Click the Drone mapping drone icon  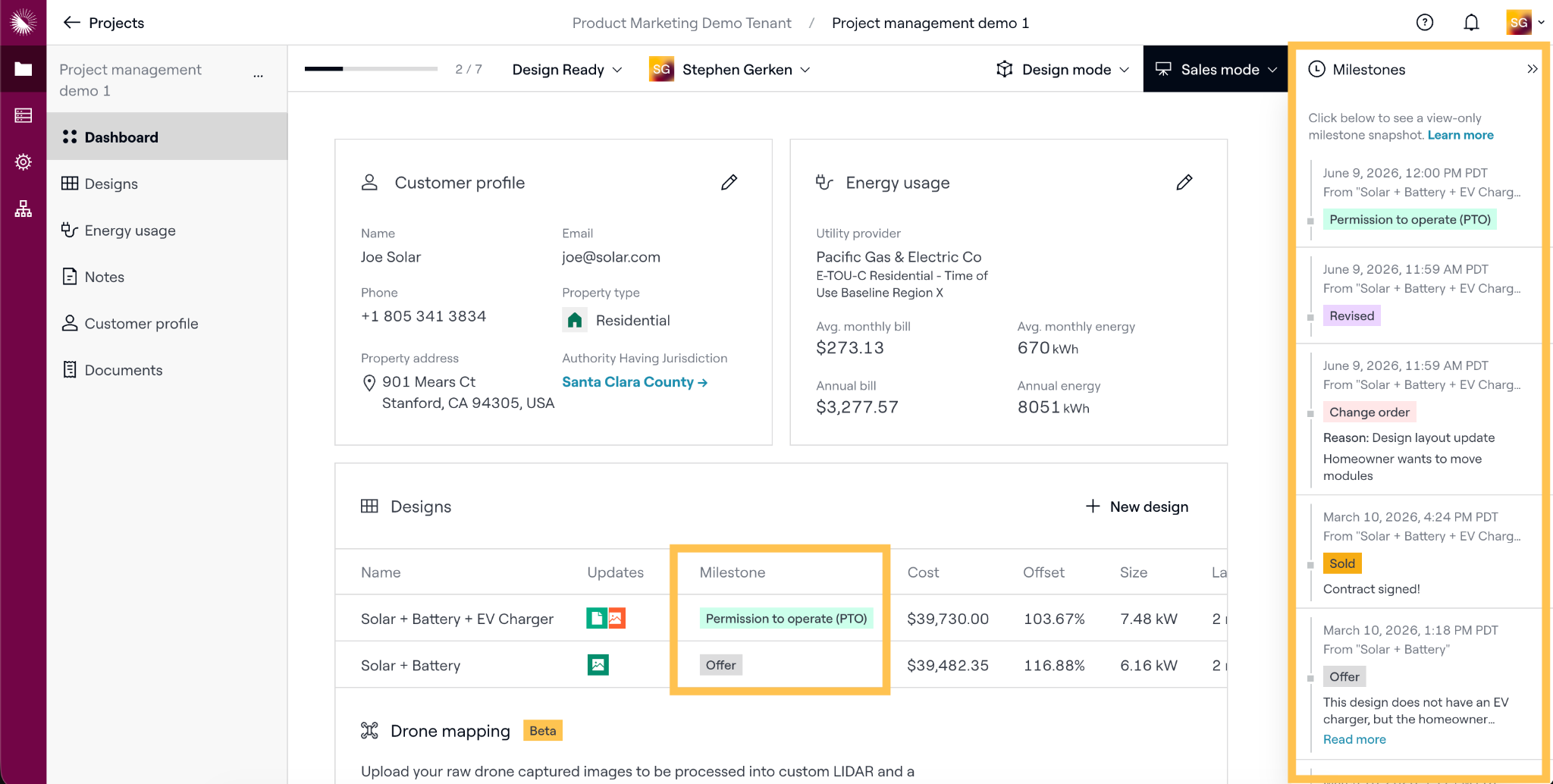369,731
